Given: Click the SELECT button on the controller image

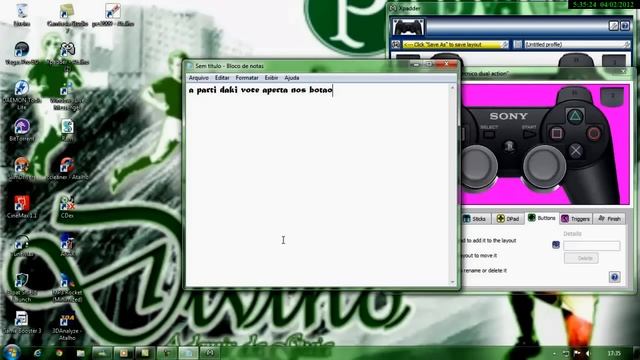Looking at the screenshot, I should [x=489, y=133].
